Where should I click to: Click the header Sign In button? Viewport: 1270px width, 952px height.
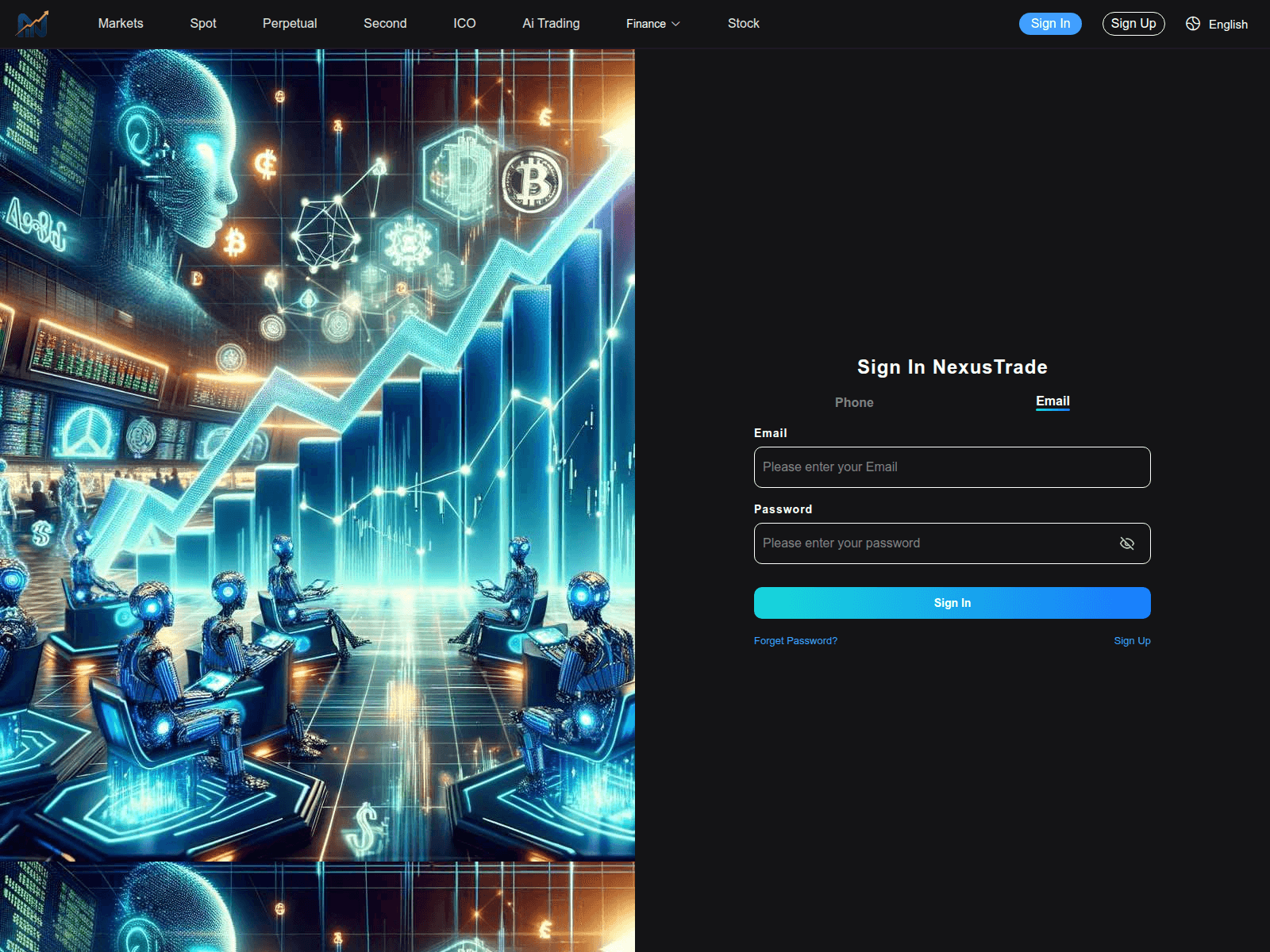[1050, 24]
